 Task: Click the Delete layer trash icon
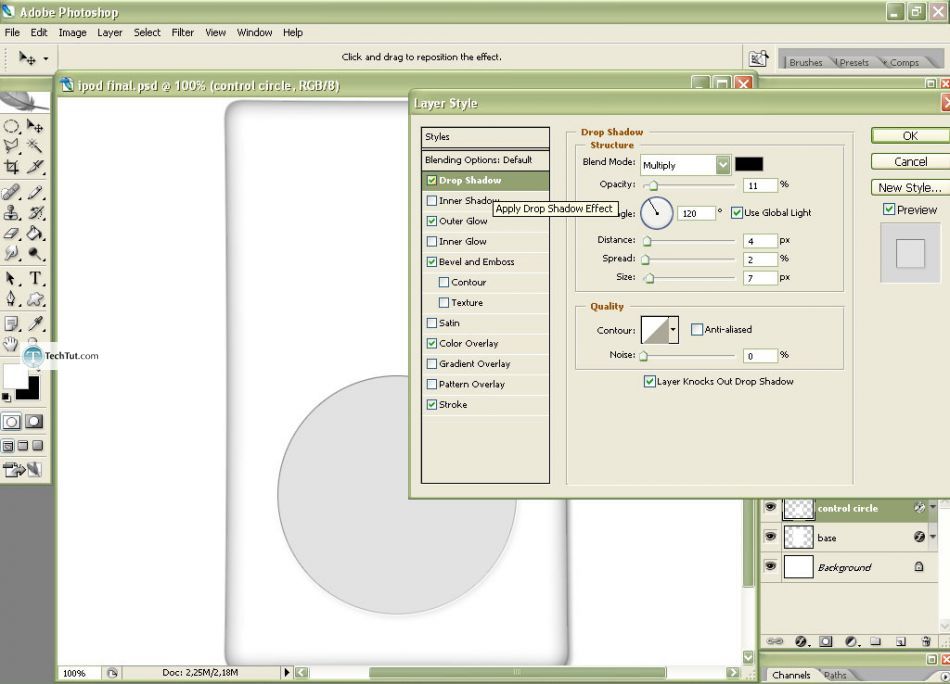(x=926, y=641)
